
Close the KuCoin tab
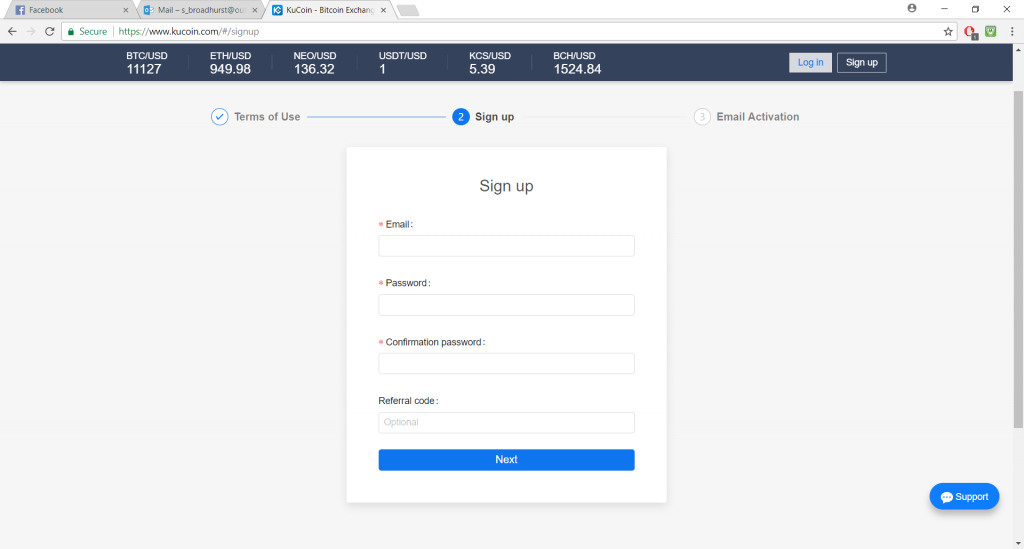383,10
